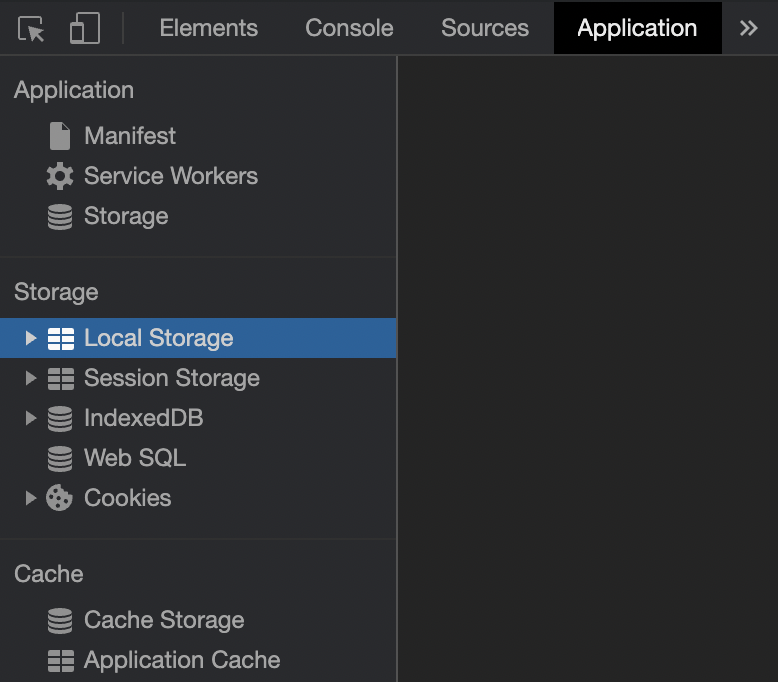The height and width of the screenshot is (682, 778).
Task: Select the Session Storage tree item
Action: [x=198, y=378]
